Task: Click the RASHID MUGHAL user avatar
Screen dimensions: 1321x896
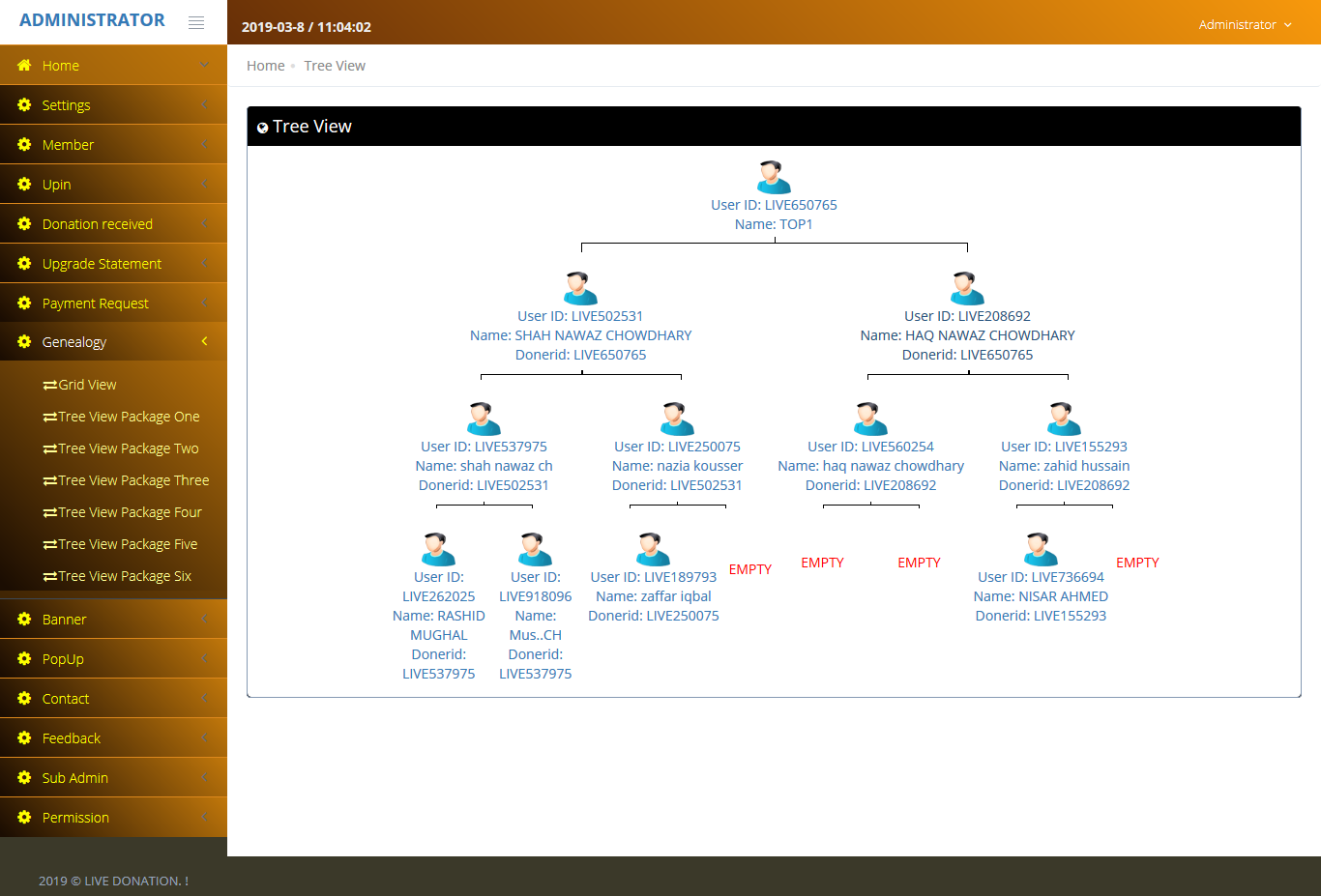Action: click(438, 549)
